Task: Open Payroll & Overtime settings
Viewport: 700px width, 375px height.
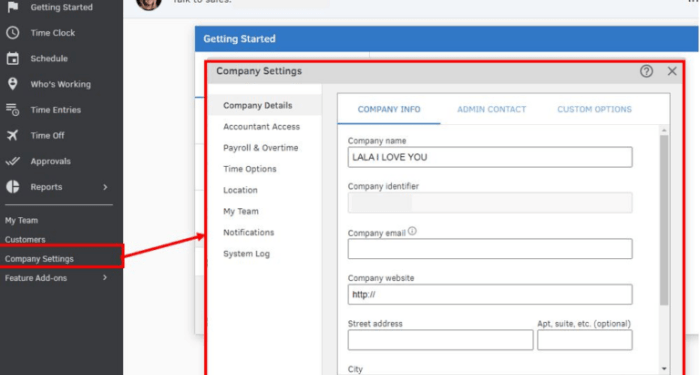Action: tap(261, 148)
